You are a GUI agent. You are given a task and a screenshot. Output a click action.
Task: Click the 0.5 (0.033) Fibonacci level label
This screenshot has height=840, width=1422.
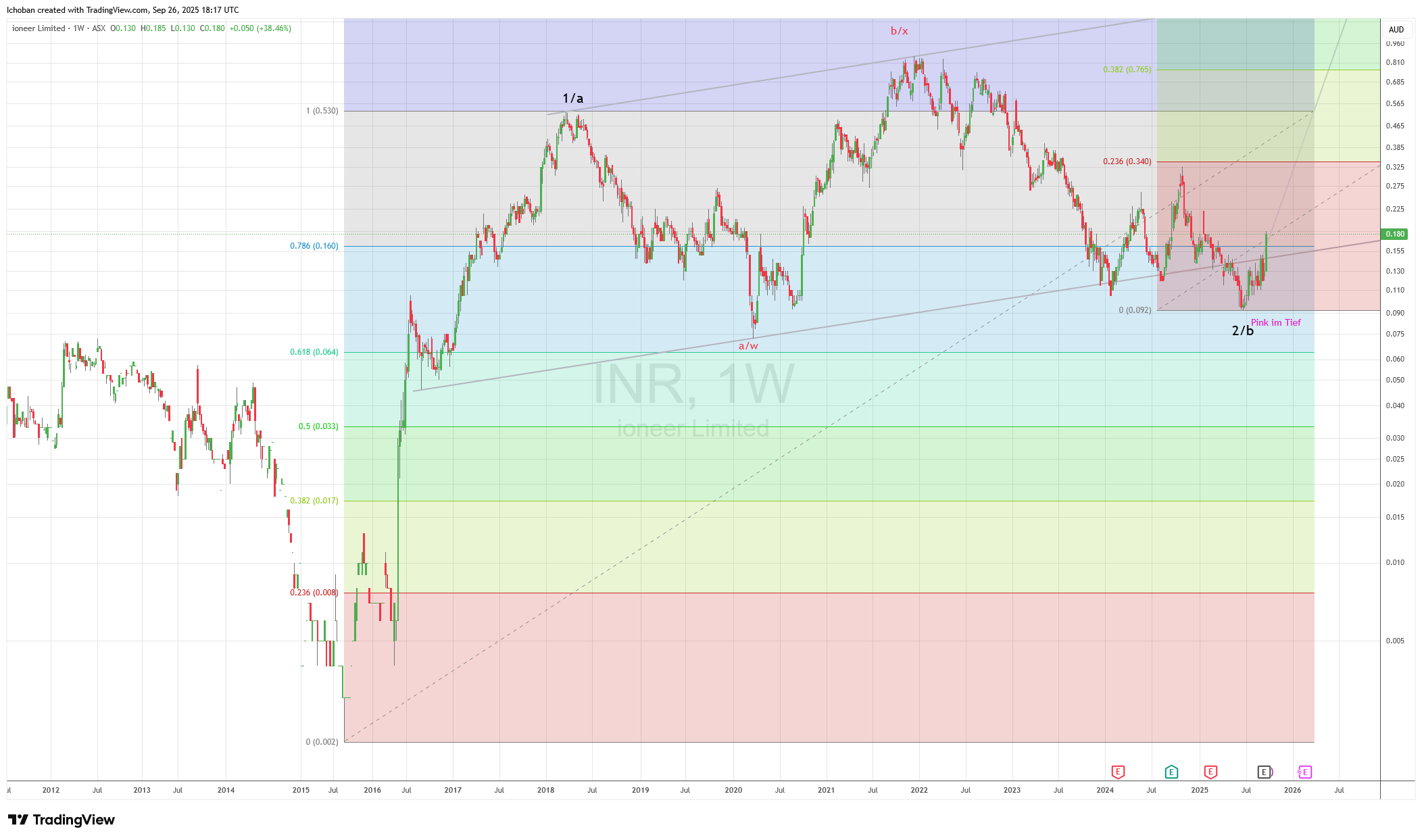click(x=318, y=426)
